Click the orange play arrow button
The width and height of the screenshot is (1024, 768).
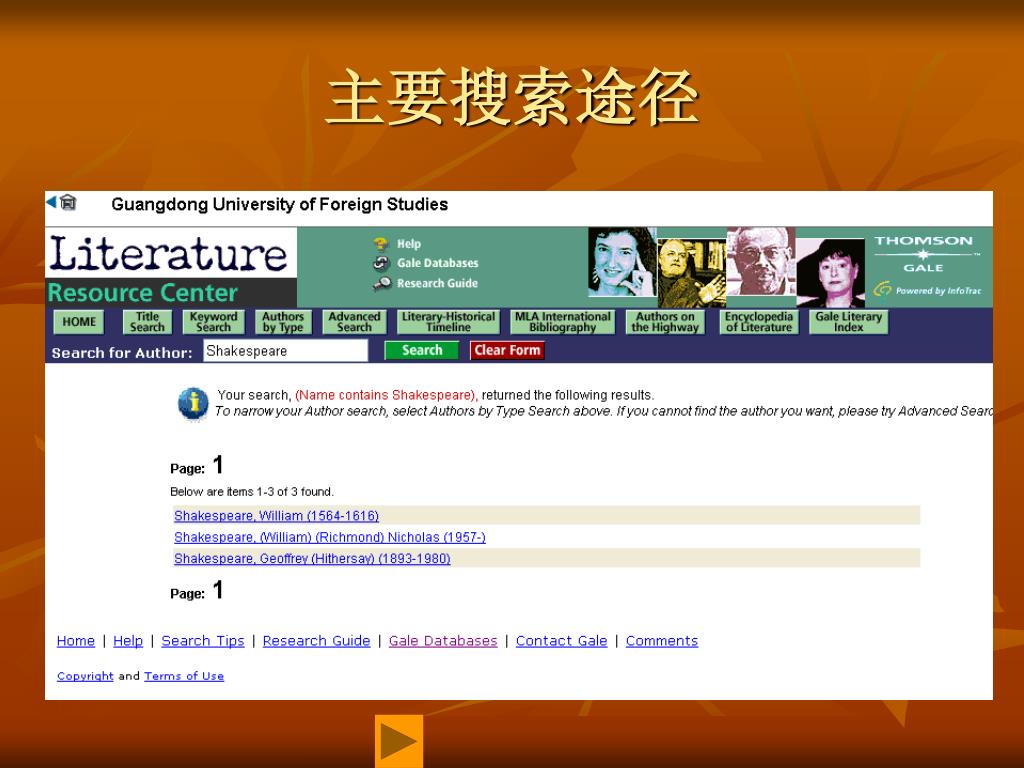pos(399,741)
